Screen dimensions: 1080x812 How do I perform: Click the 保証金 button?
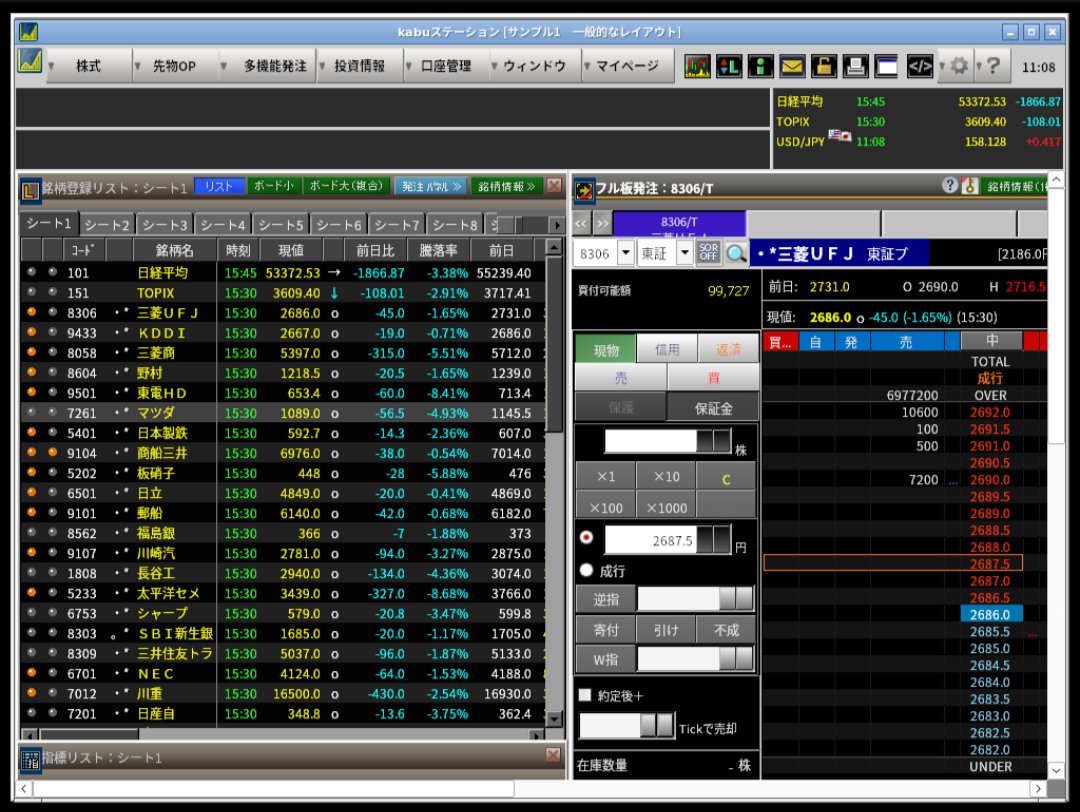[x=713, y=408]
